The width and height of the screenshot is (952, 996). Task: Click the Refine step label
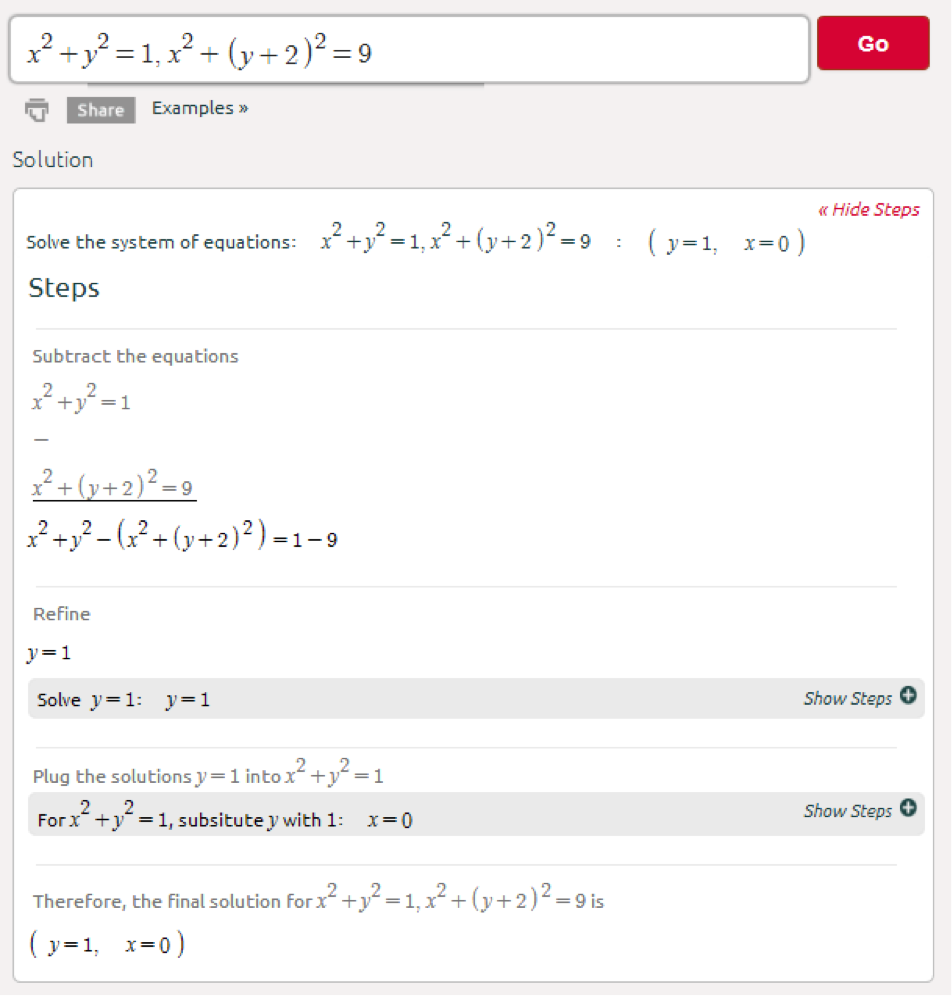tap(60, 613)
